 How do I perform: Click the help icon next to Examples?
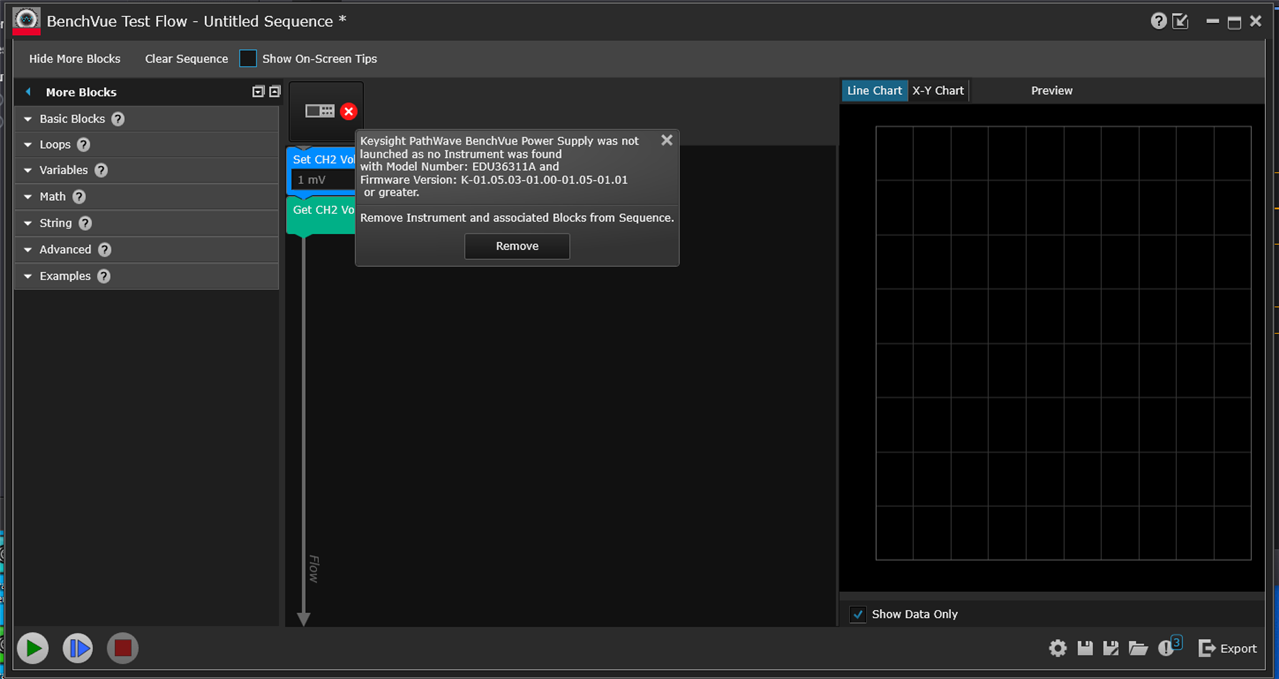[x=104, y=276]
